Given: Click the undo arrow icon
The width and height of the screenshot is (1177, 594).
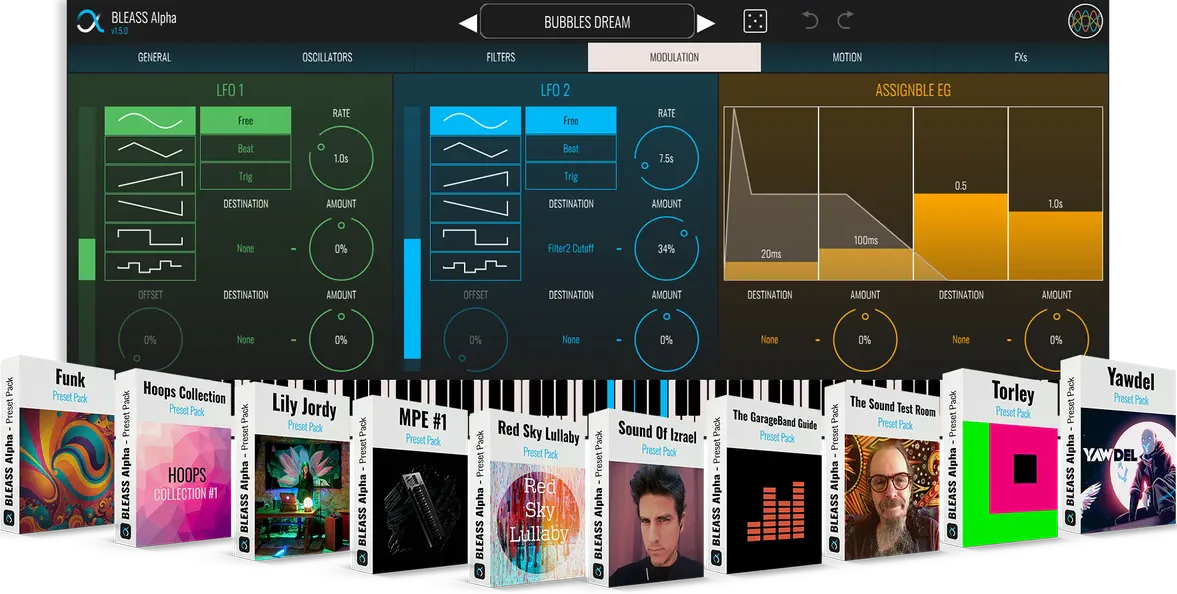Looking at the screenshot, I should click(x=810, y=21).
